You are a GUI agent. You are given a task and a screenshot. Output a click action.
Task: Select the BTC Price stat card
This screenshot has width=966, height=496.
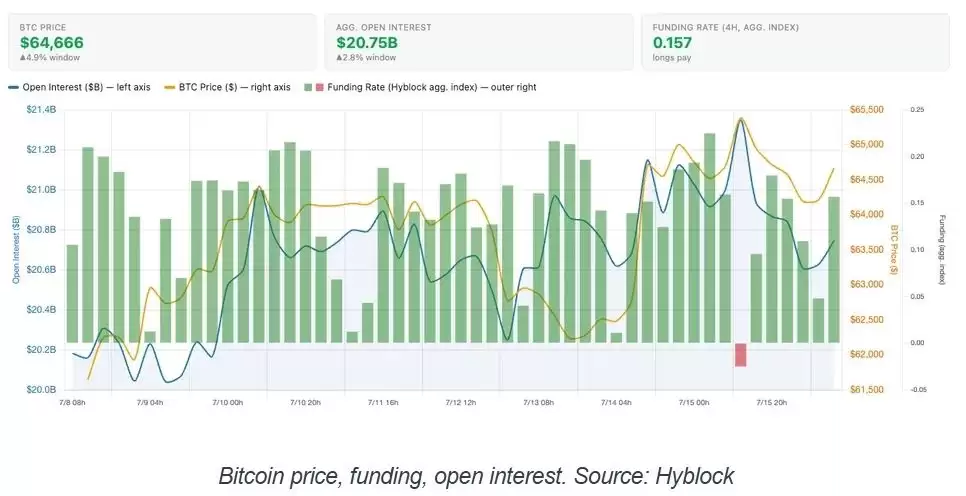click(163, 43)
